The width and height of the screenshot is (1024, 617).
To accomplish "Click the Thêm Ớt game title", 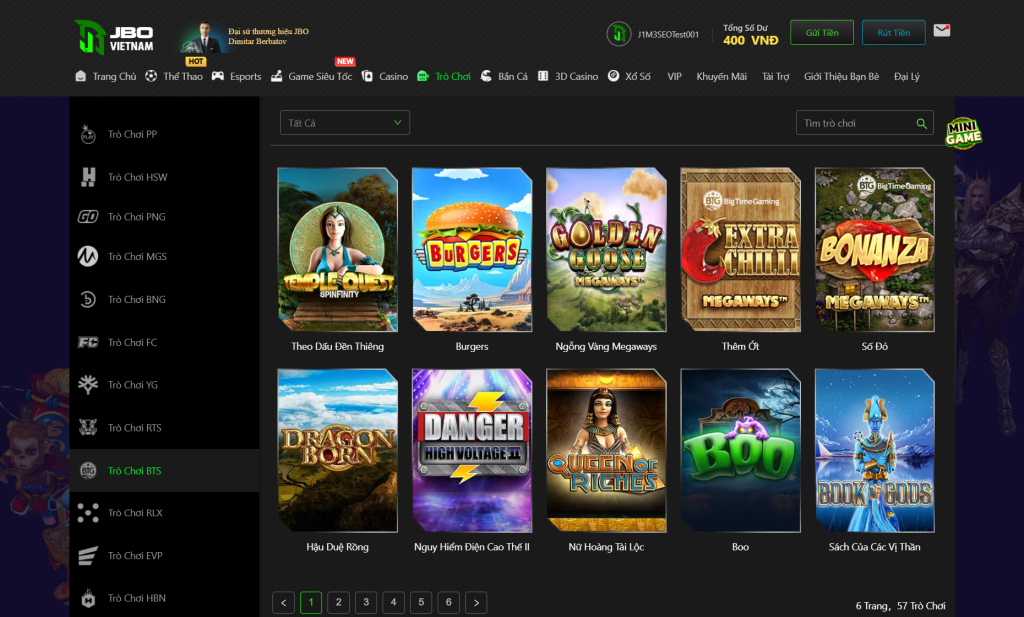I will tap(741, 346).
